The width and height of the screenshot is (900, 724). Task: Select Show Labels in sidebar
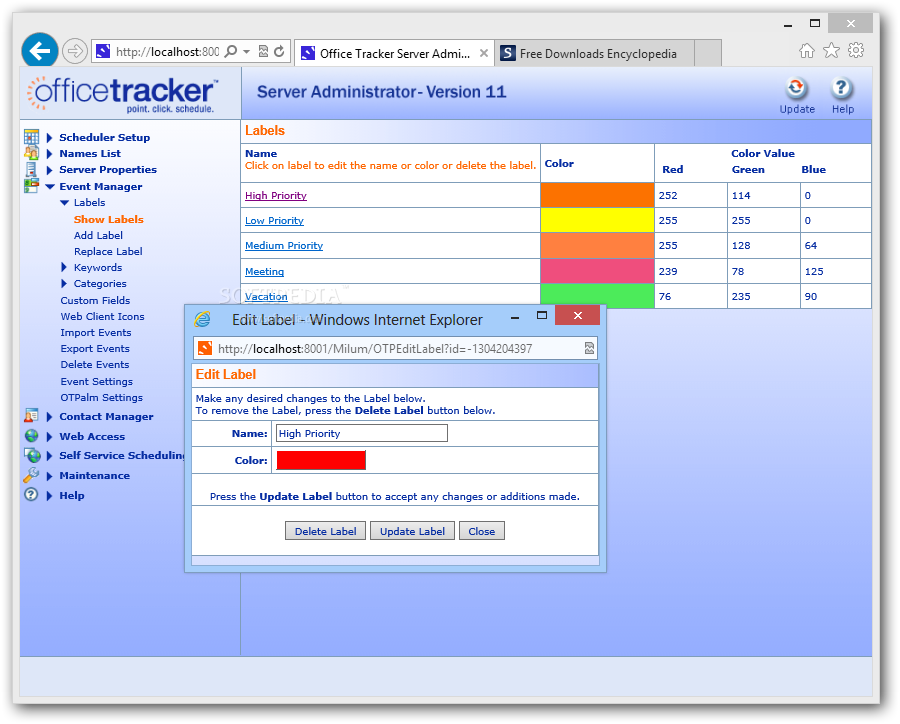pos(108,219)
